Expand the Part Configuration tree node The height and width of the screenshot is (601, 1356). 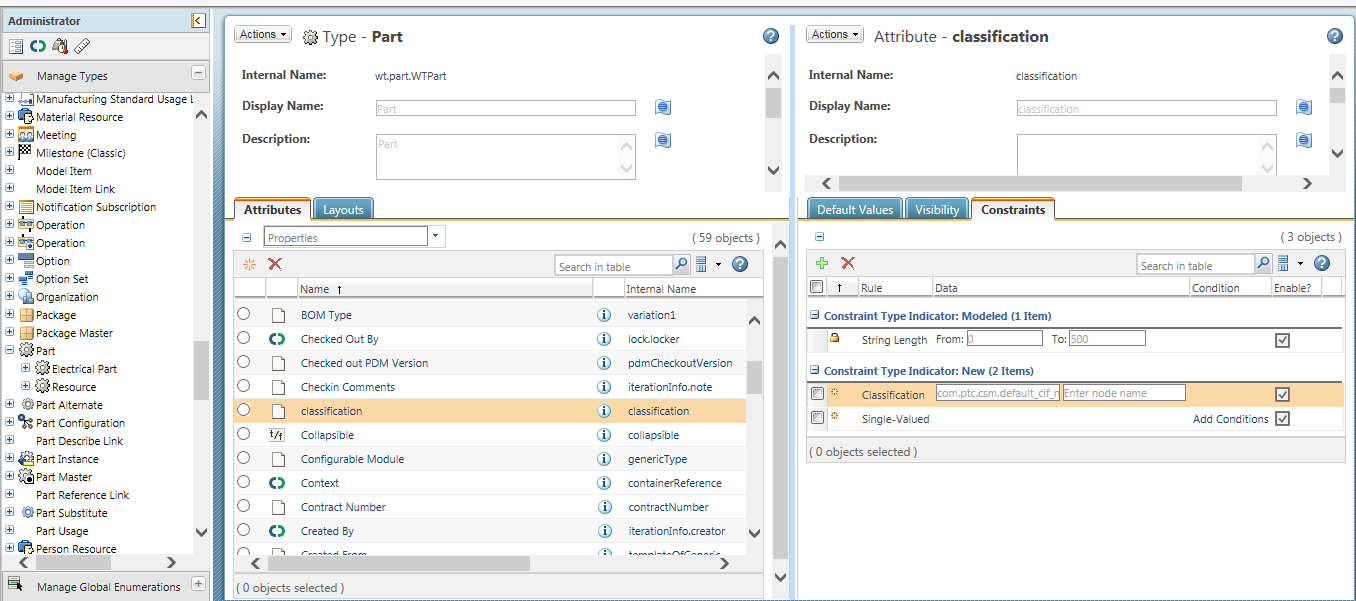10,423
